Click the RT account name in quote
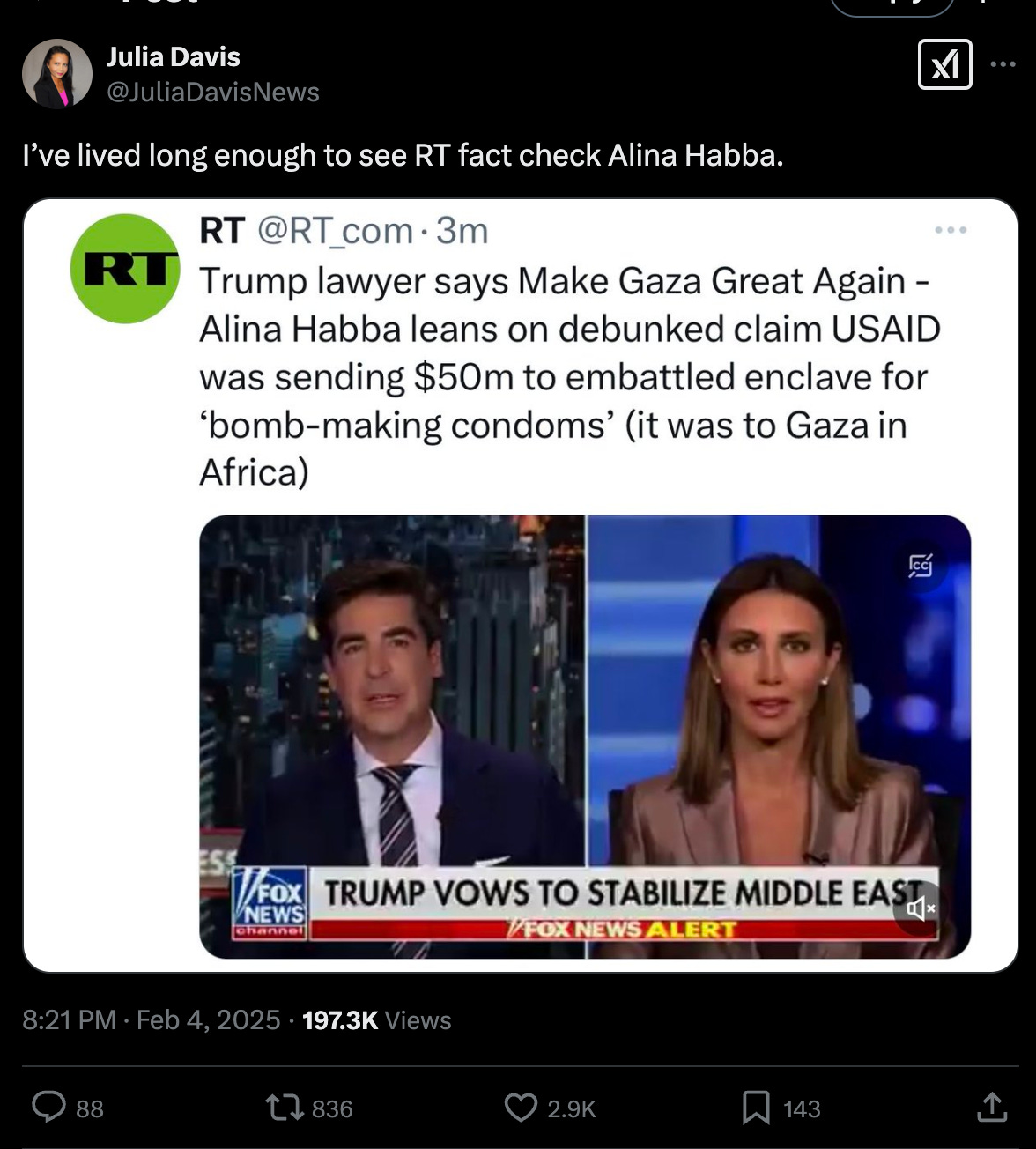Image resolution: width=1036 pixels, height=1149 pixels. coord(221,231)
